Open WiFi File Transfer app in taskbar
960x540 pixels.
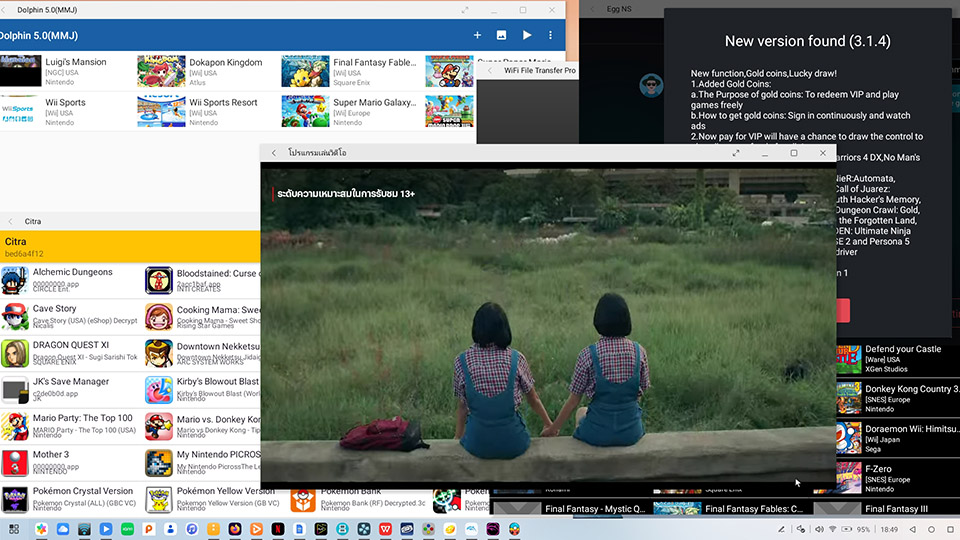(x=84, y=529)
